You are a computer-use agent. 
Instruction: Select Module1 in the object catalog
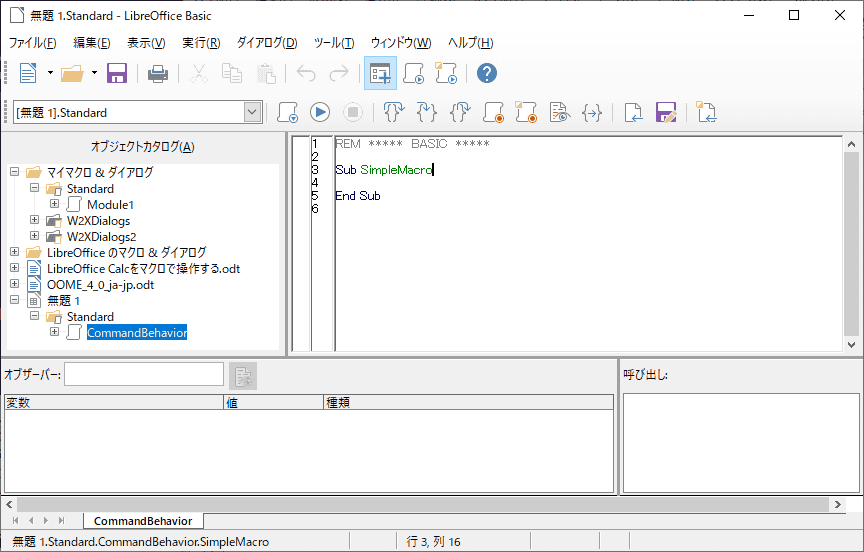click(x=110, y=205)
